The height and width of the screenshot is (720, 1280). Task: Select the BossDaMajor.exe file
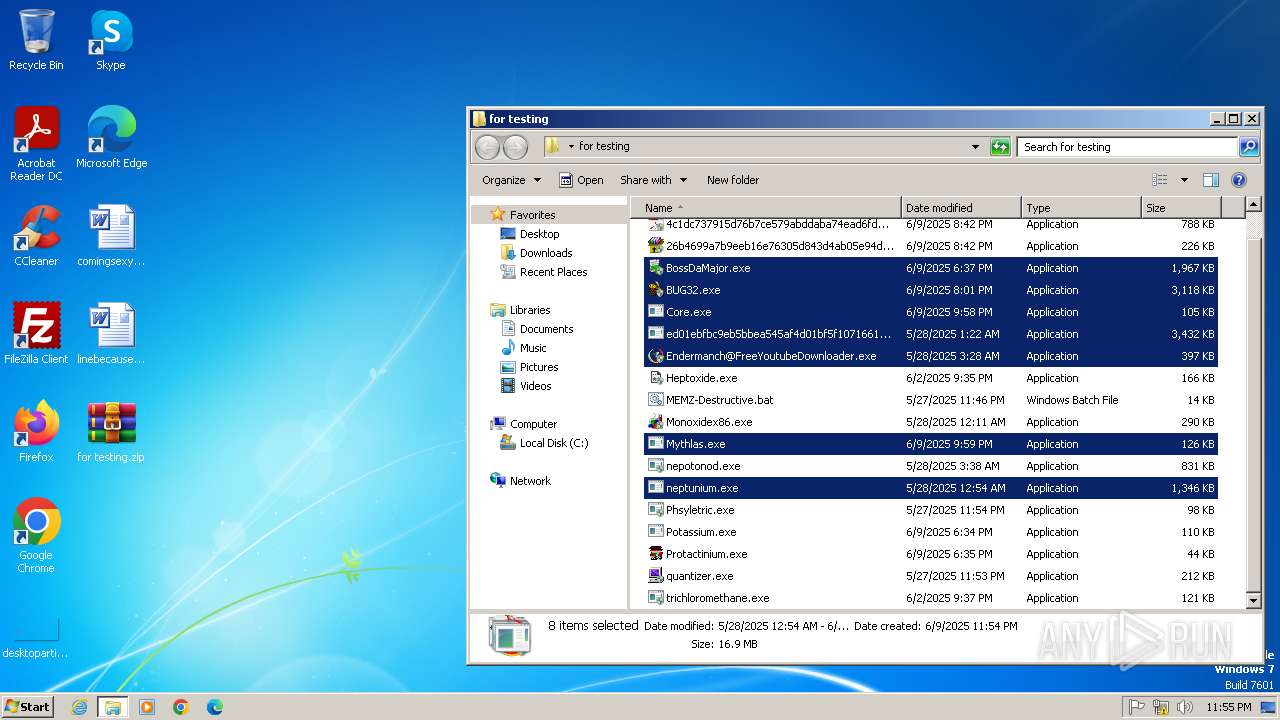tap(931, 268)
